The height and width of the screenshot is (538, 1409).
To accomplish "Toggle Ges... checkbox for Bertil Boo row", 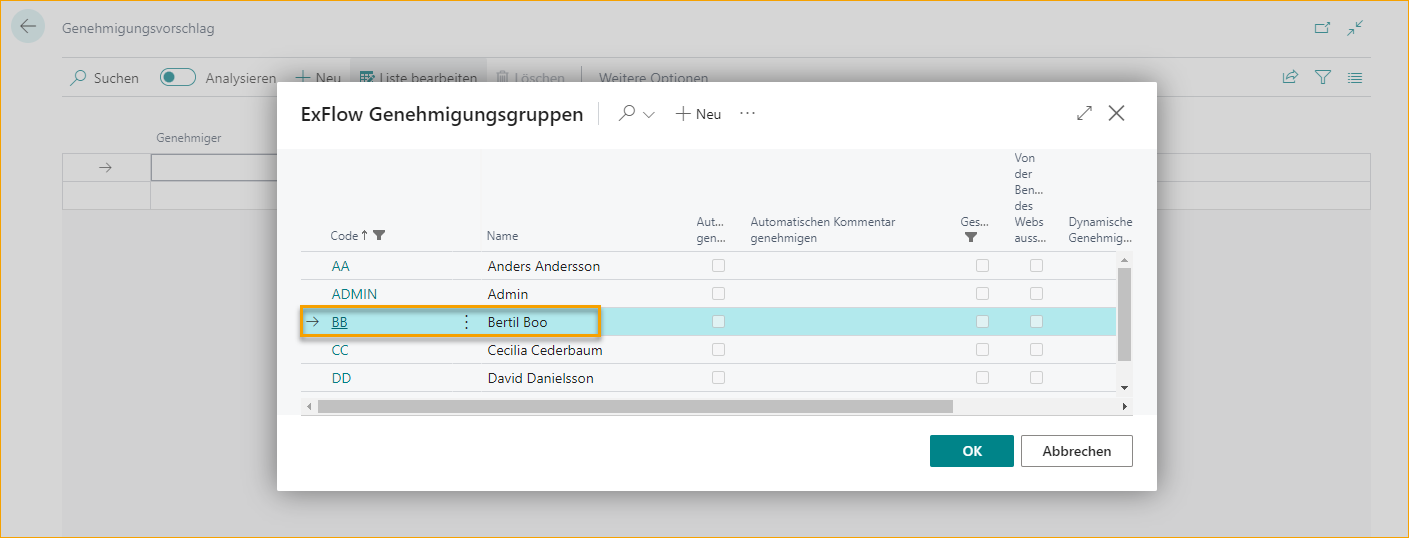I will coord(982,322).
